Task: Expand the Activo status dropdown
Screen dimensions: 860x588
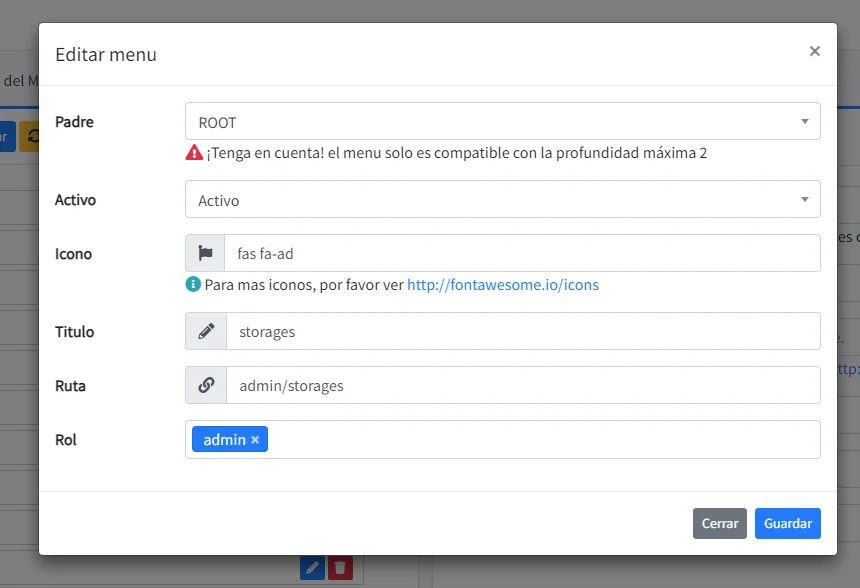Action: tap(502, 200)
